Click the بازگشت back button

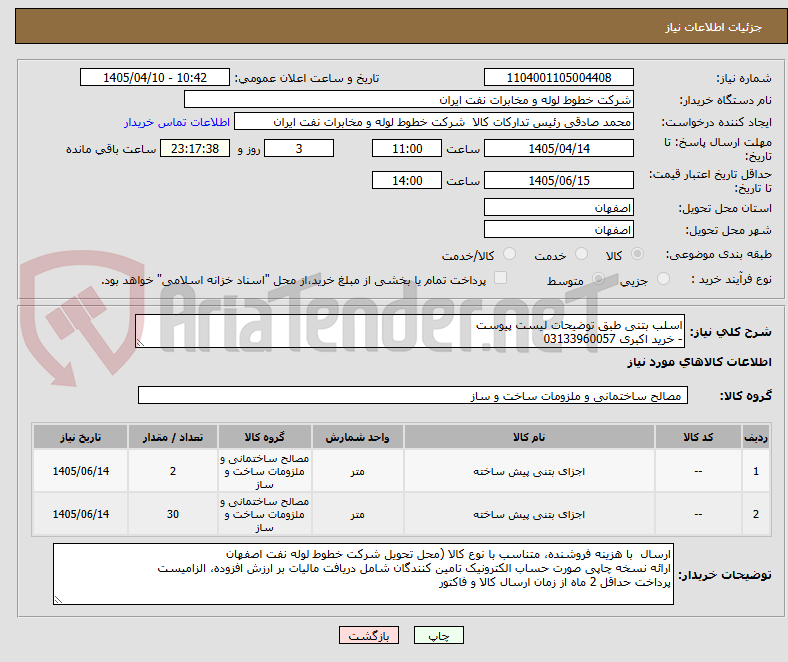tap(369, 635)
